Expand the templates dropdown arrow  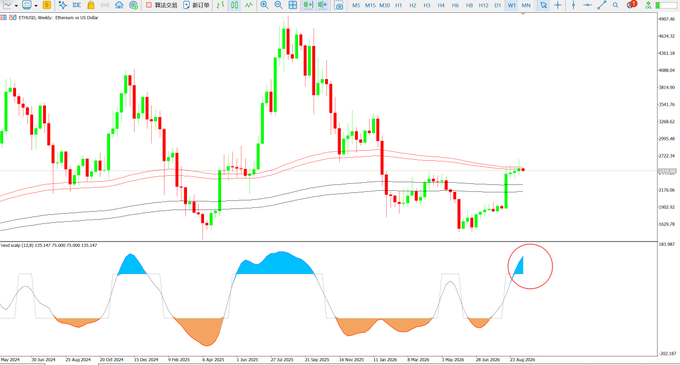[x=36, y=6]
